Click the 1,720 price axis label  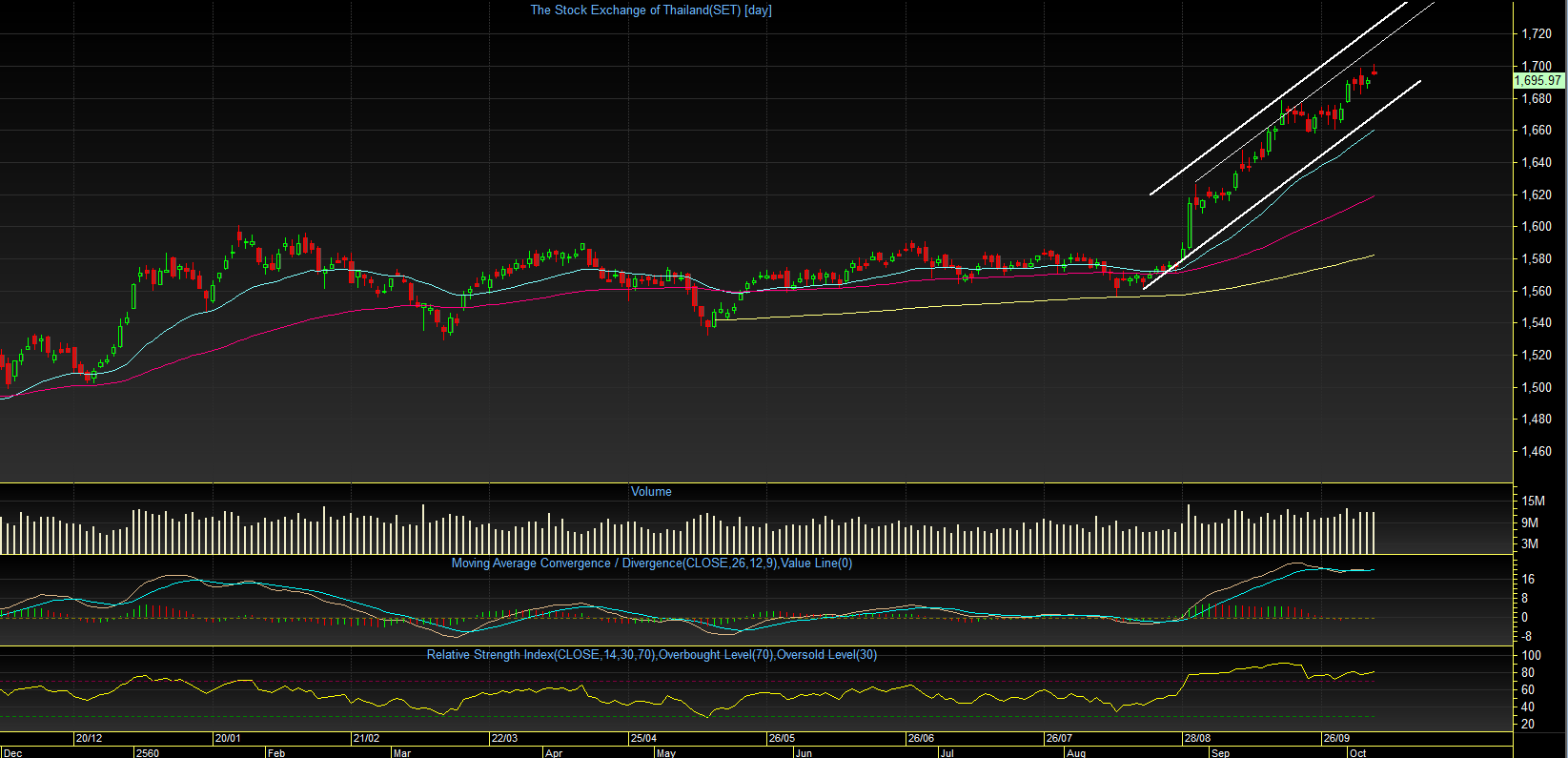pos(1537,34)
